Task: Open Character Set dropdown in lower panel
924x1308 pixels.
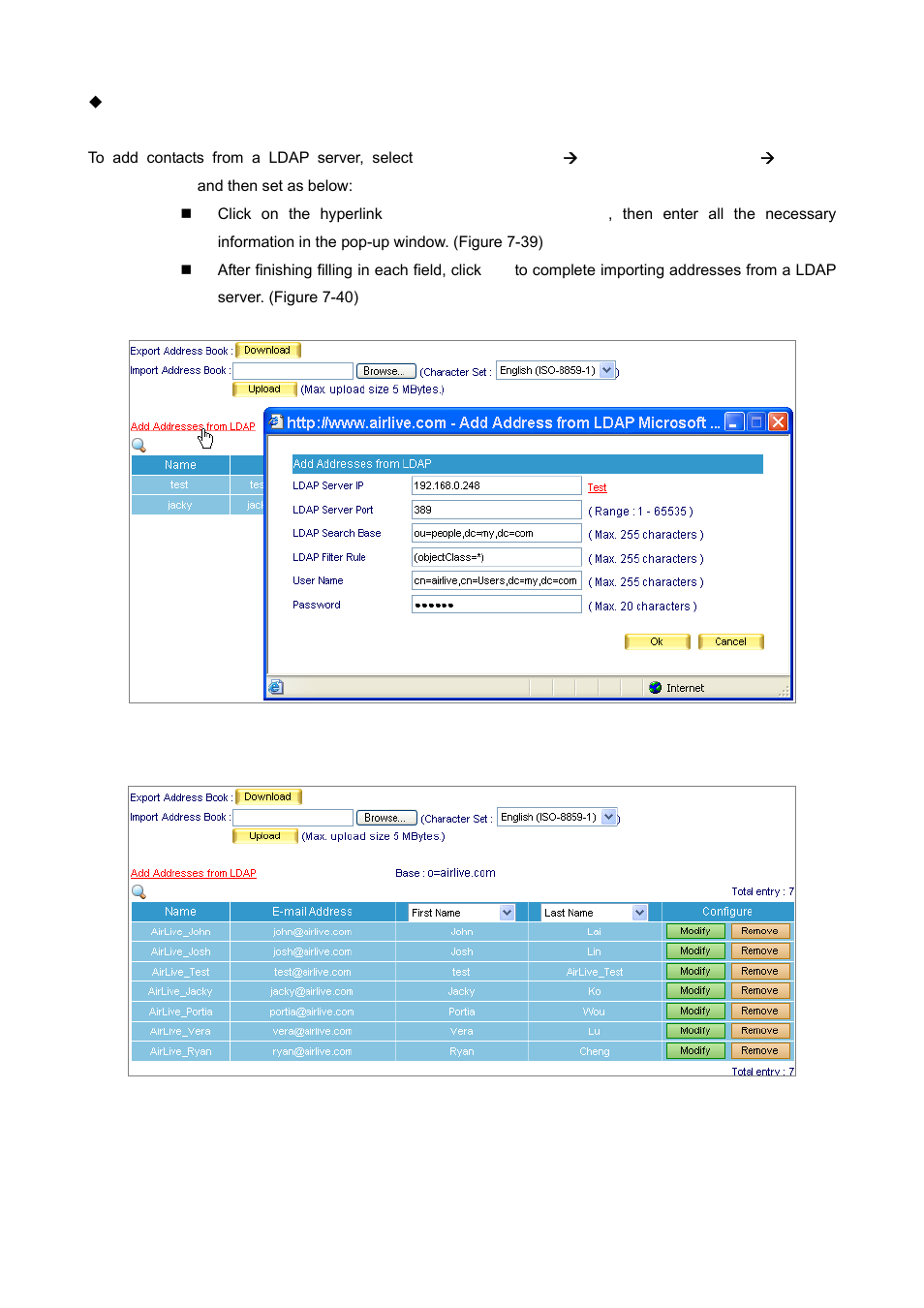Action: (x=608, y=817)
